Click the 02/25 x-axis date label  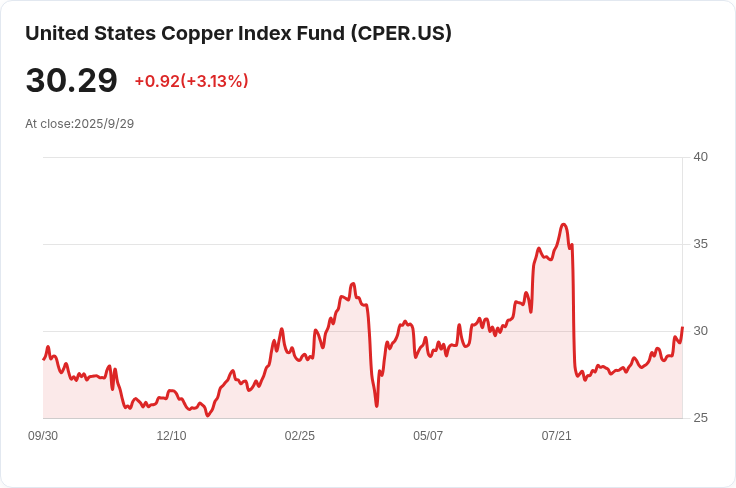click(x=299, y=436)
